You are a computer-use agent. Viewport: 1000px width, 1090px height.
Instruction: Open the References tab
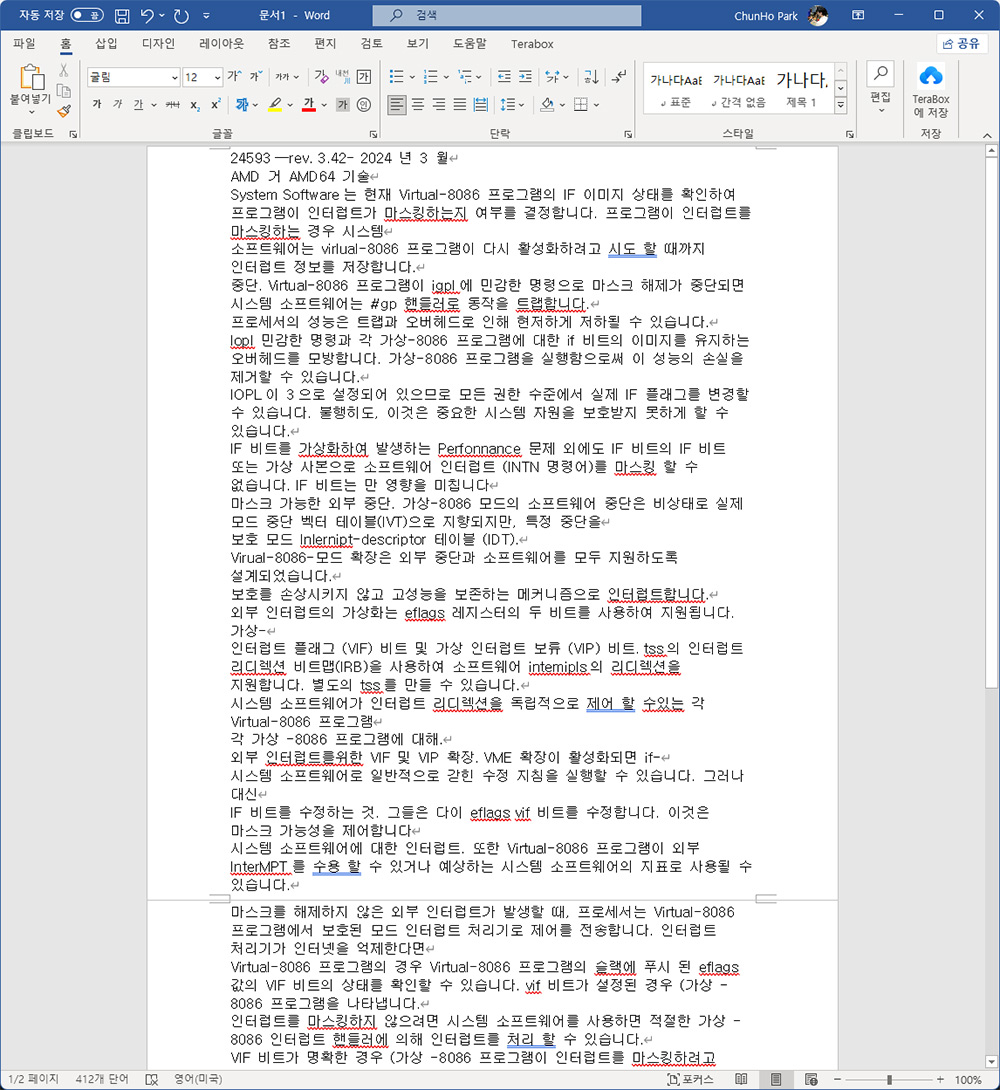pyautogui.click(x=279, y=43)
